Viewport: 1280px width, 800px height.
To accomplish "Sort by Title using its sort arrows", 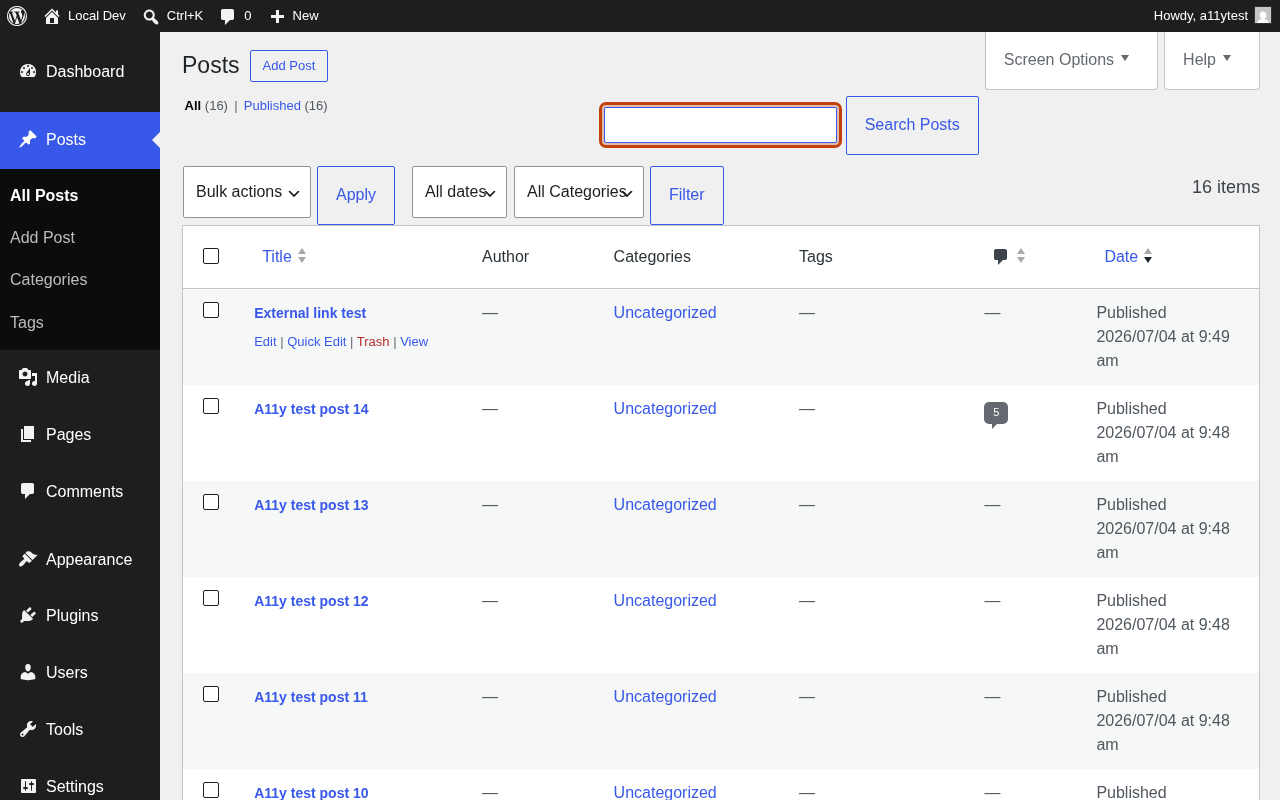I will [x=302, y=256].
